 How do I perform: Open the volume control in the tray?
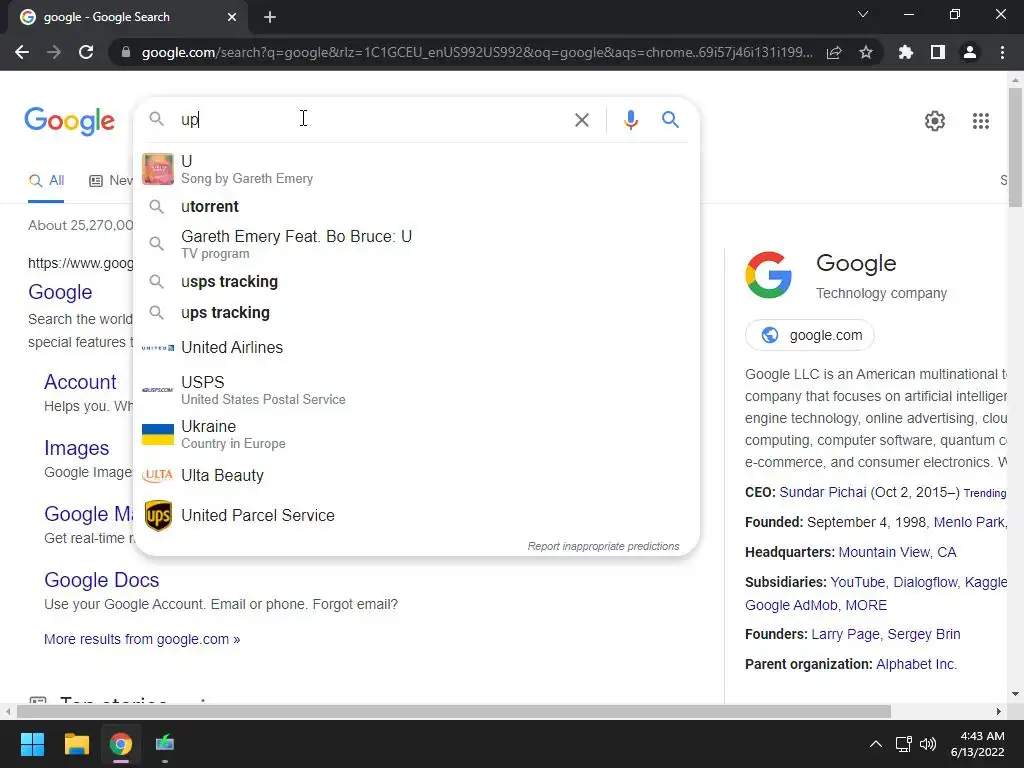[928, 744]
